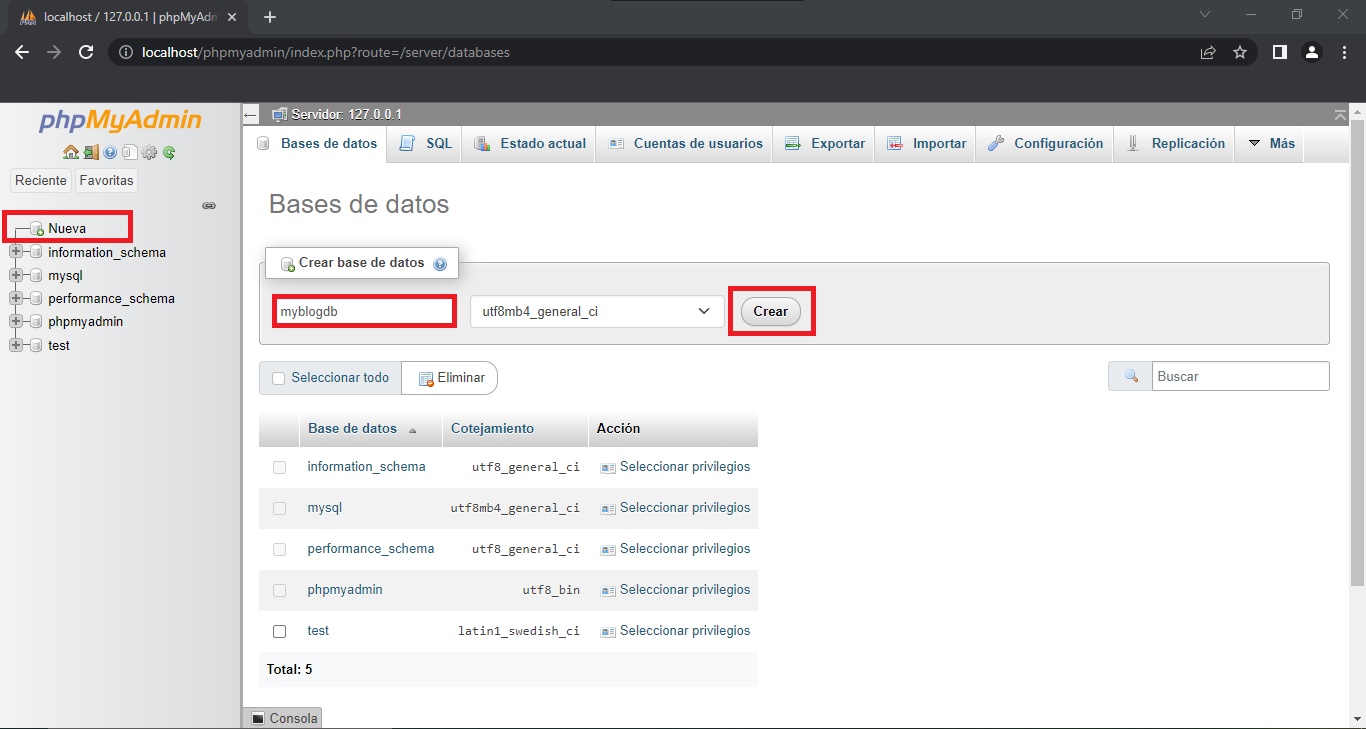This screenshot has width=1366, height=729.
Task: Open navigation panel settings gear icon
Action: [149, 153]
